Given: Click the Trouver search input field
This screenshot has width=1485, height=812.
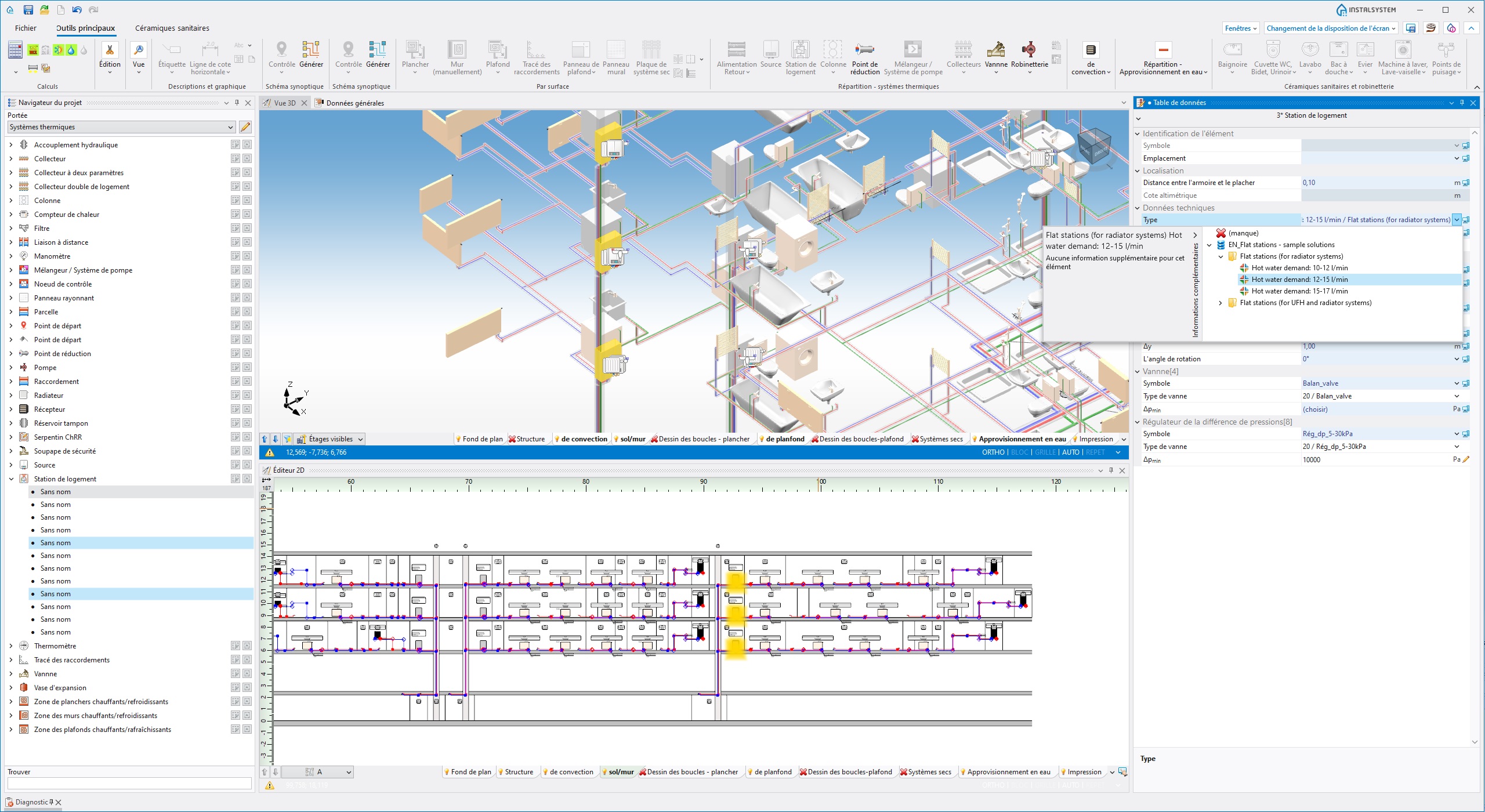Looking at the screenshot, I should [129, 783].
